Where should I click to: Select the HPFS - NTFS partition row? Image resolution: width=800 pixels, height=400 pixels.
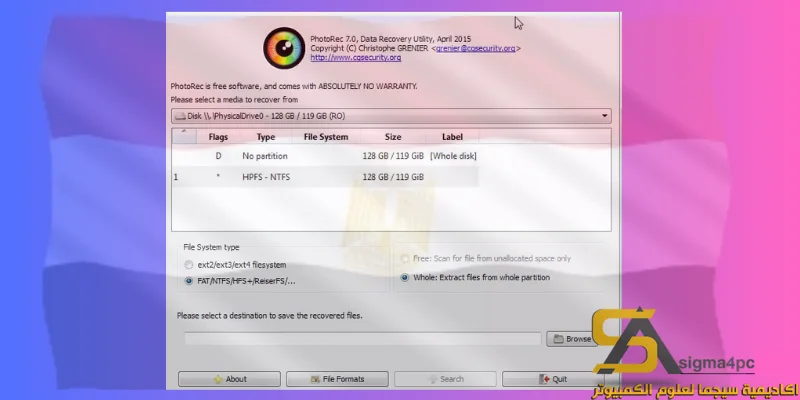click(326, 177)
